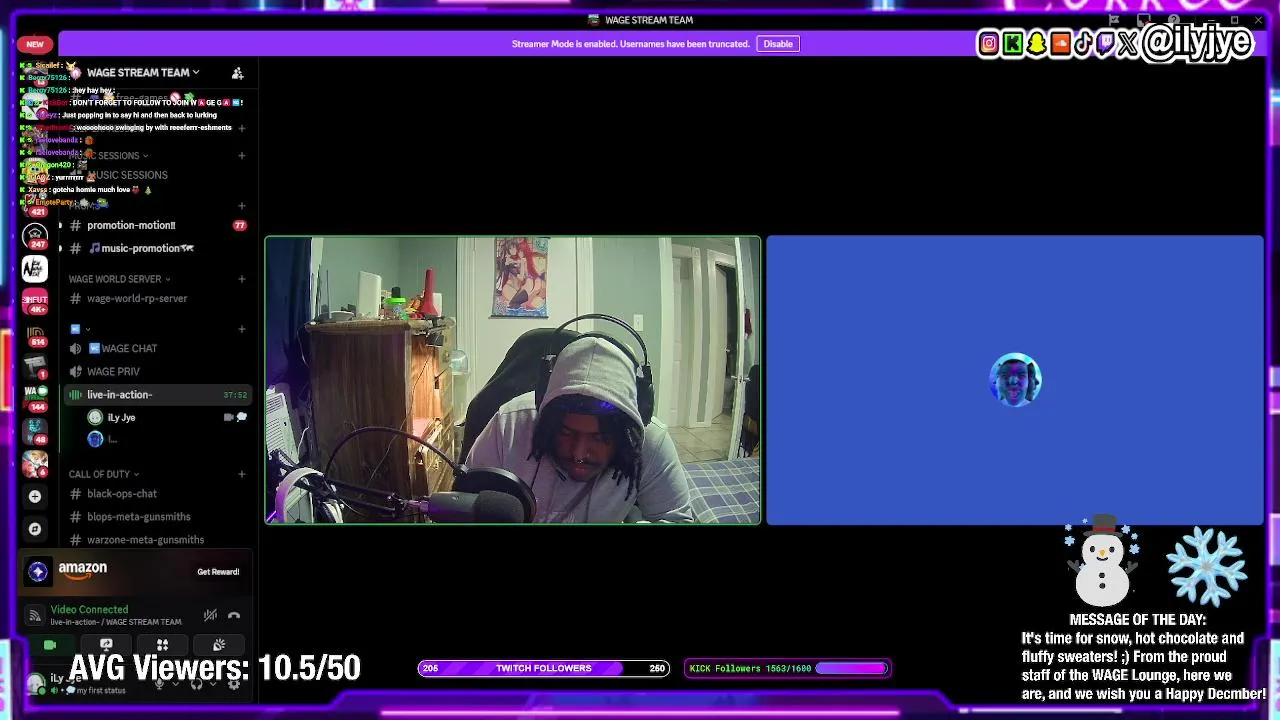This screenshot has width=1280, height=720.
Task: Expand threads arrow beside promotion-motion!!
Action: click(x=60, y=225)
